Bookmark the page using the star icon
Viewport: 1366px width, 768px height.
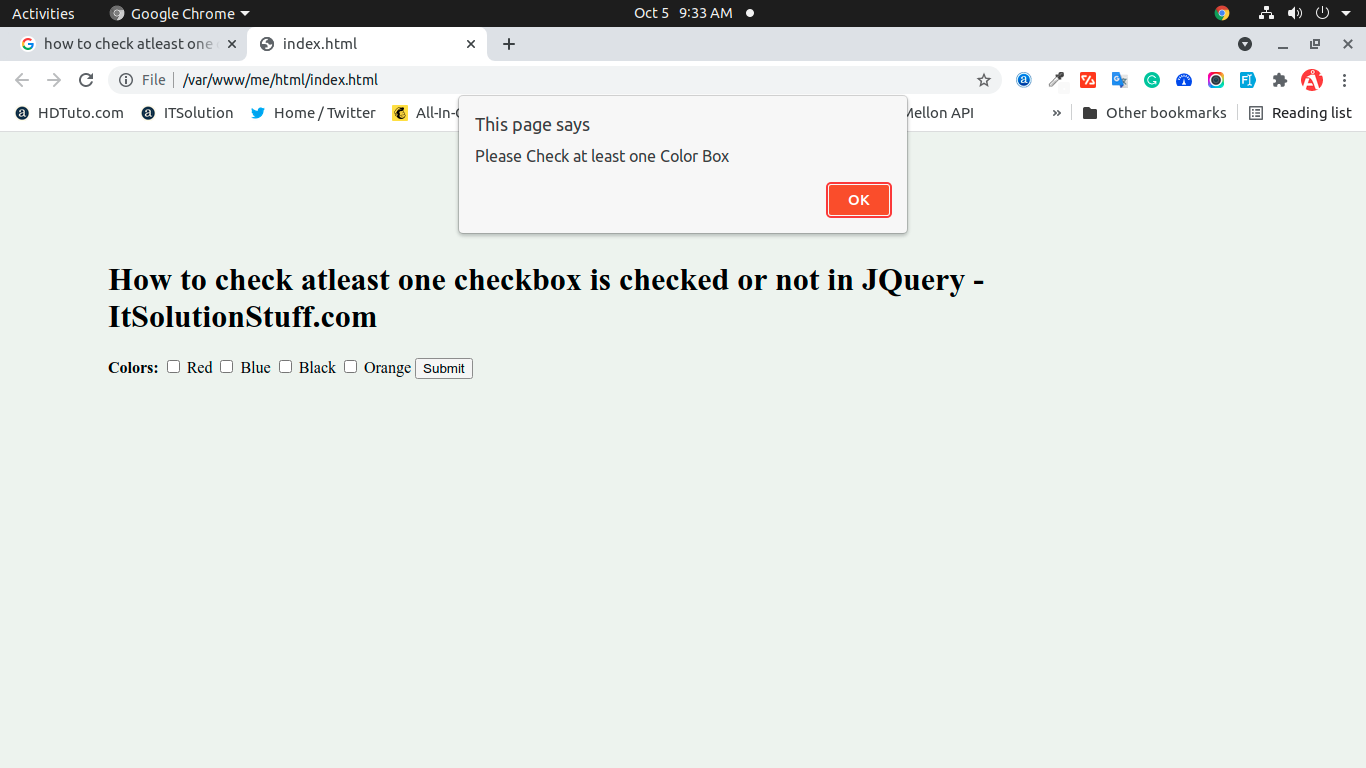coord(984,79)
